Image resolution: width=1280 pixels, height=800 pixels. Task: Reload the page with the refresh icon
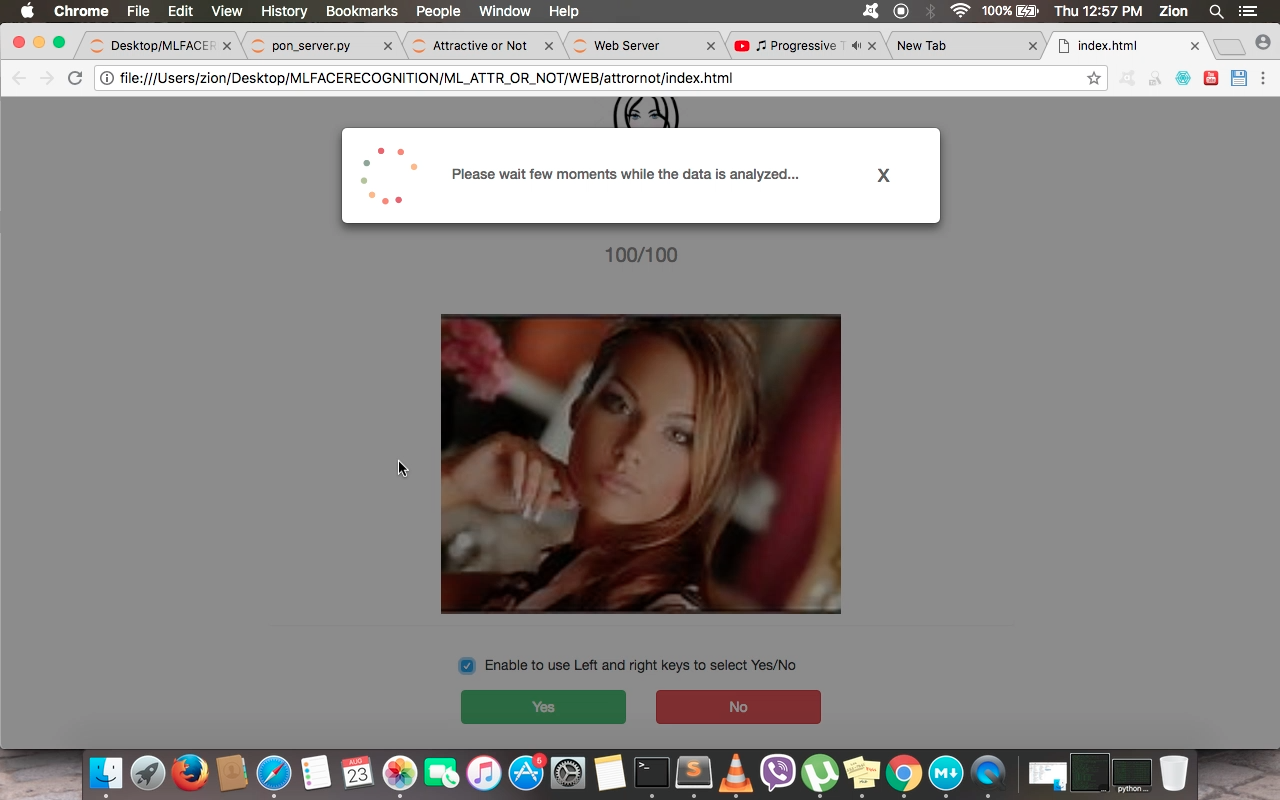pyautogui.click(x=75, y=78)
